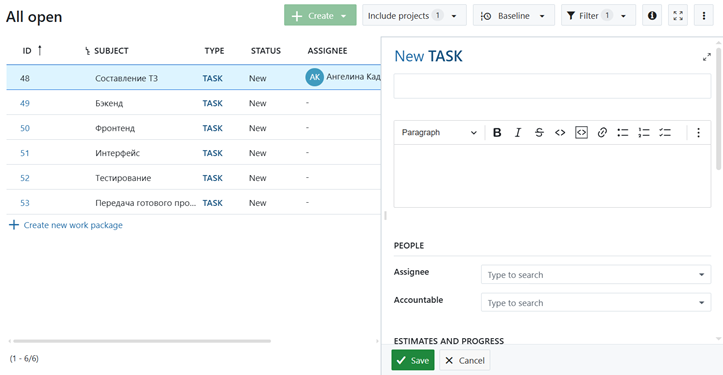Create a numbered list

point(644,133)
